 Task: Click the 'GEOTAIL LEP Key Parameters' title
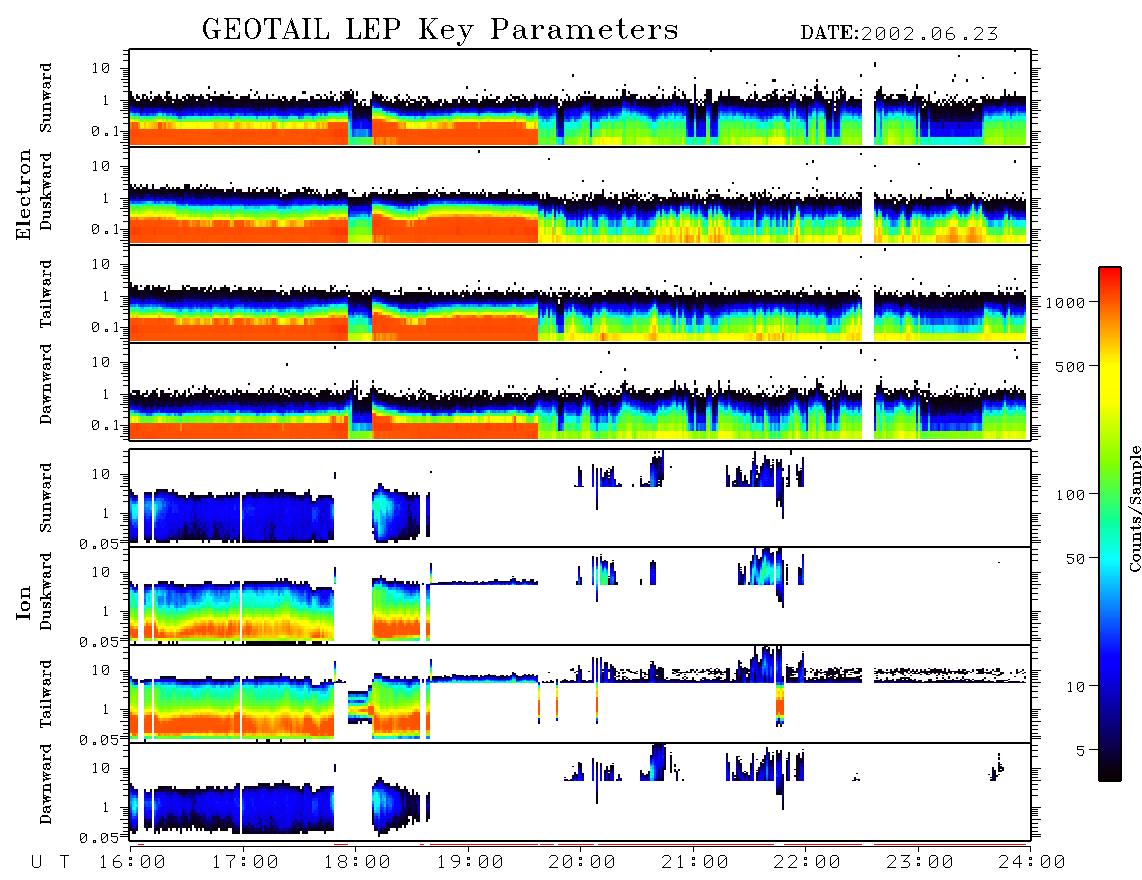click(440, 31)
